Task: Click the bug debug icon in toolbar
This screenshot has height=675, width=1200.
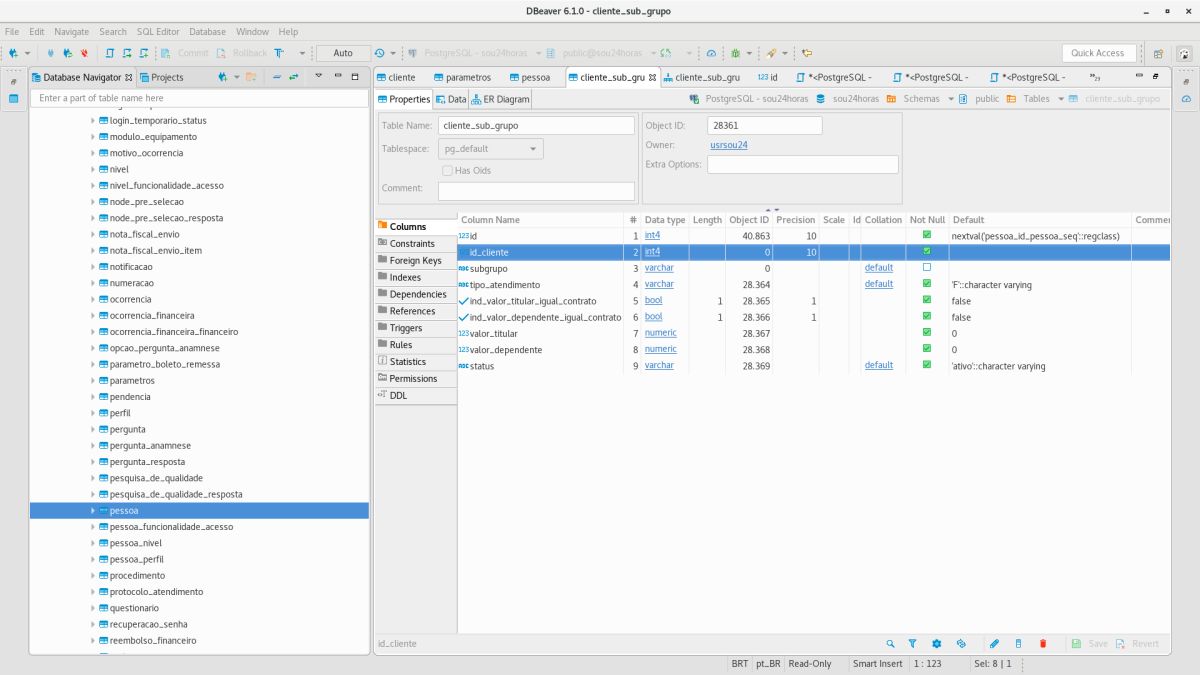Action: pyautogui.click(x=735, y=53)
